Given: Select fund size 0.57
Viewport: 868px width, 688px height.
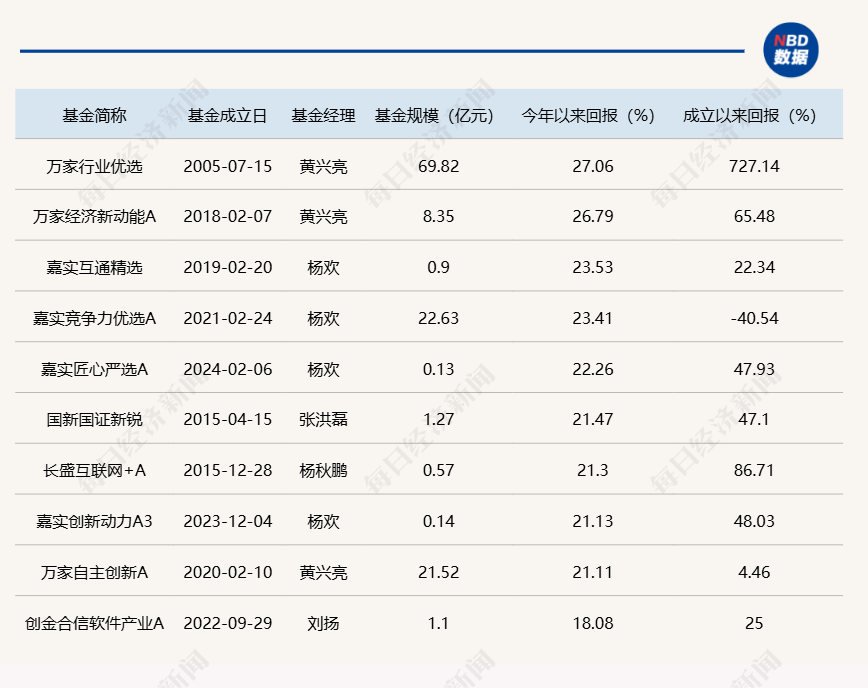Looking at the screenshot, I should point(438,470).
